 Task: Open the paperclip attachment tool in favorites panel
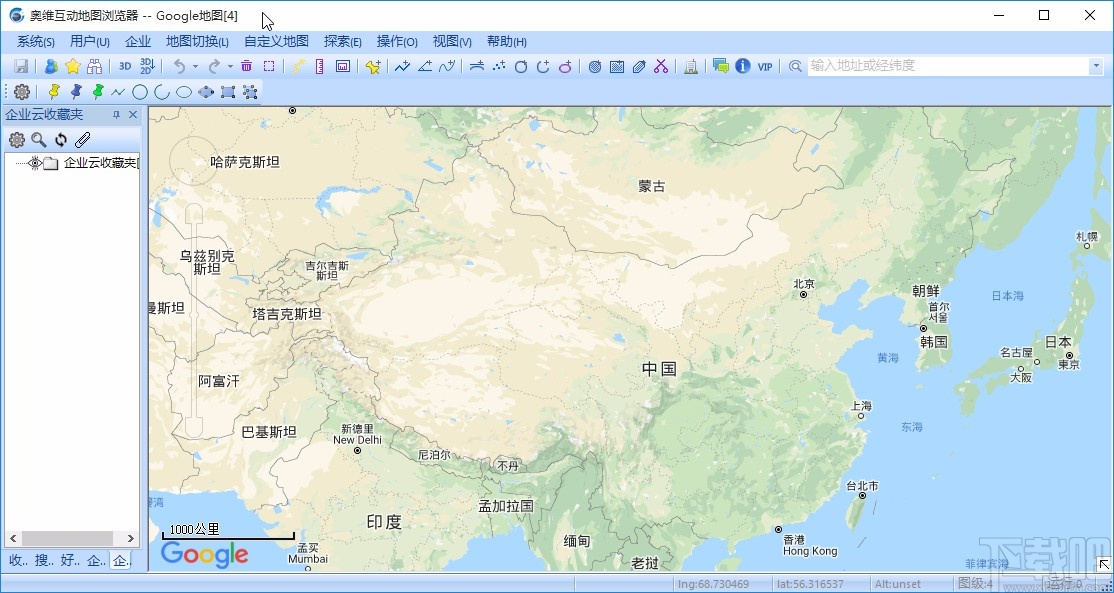coord(83,139)
